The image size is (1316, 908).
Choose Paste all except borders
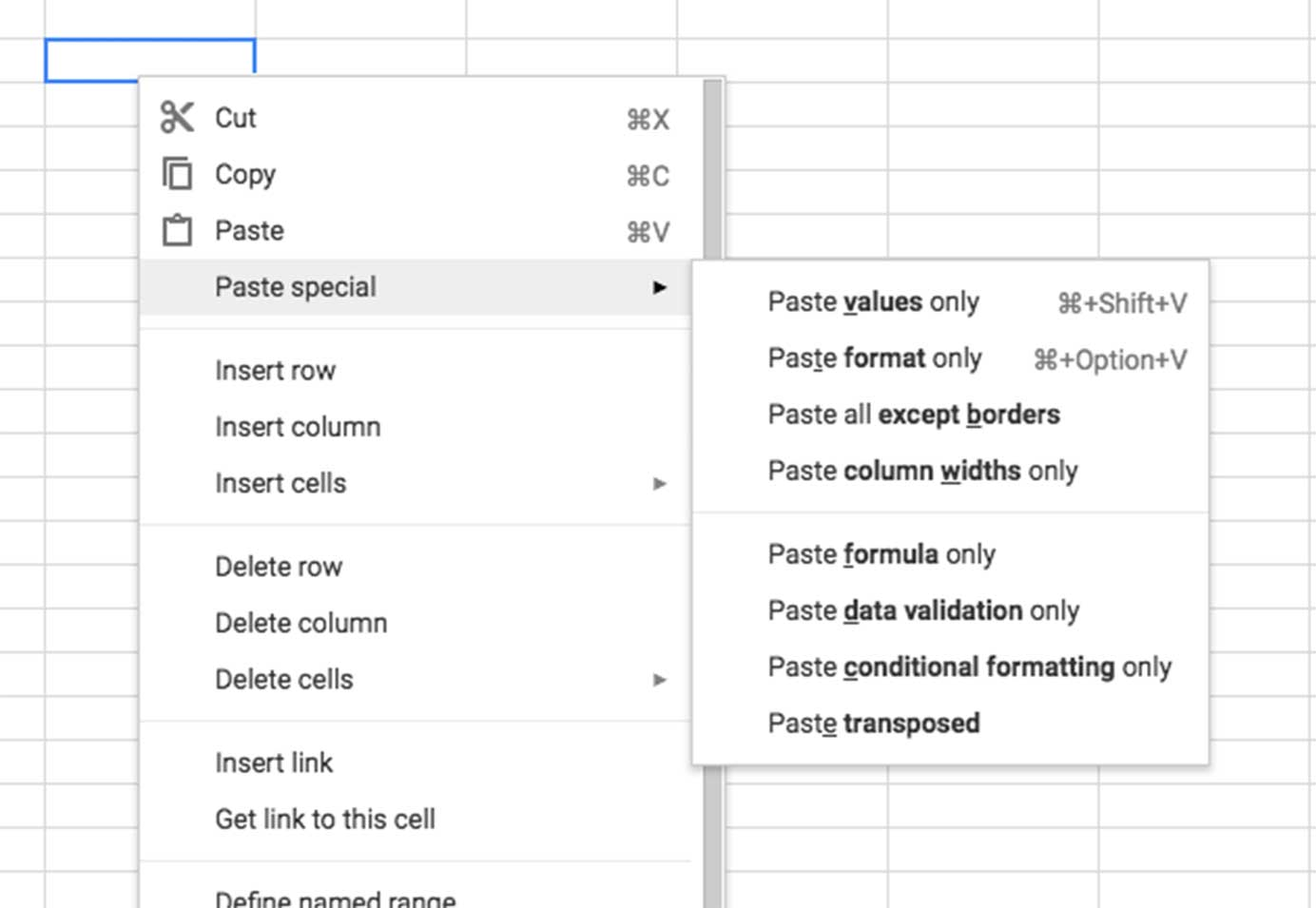(913, 415)
